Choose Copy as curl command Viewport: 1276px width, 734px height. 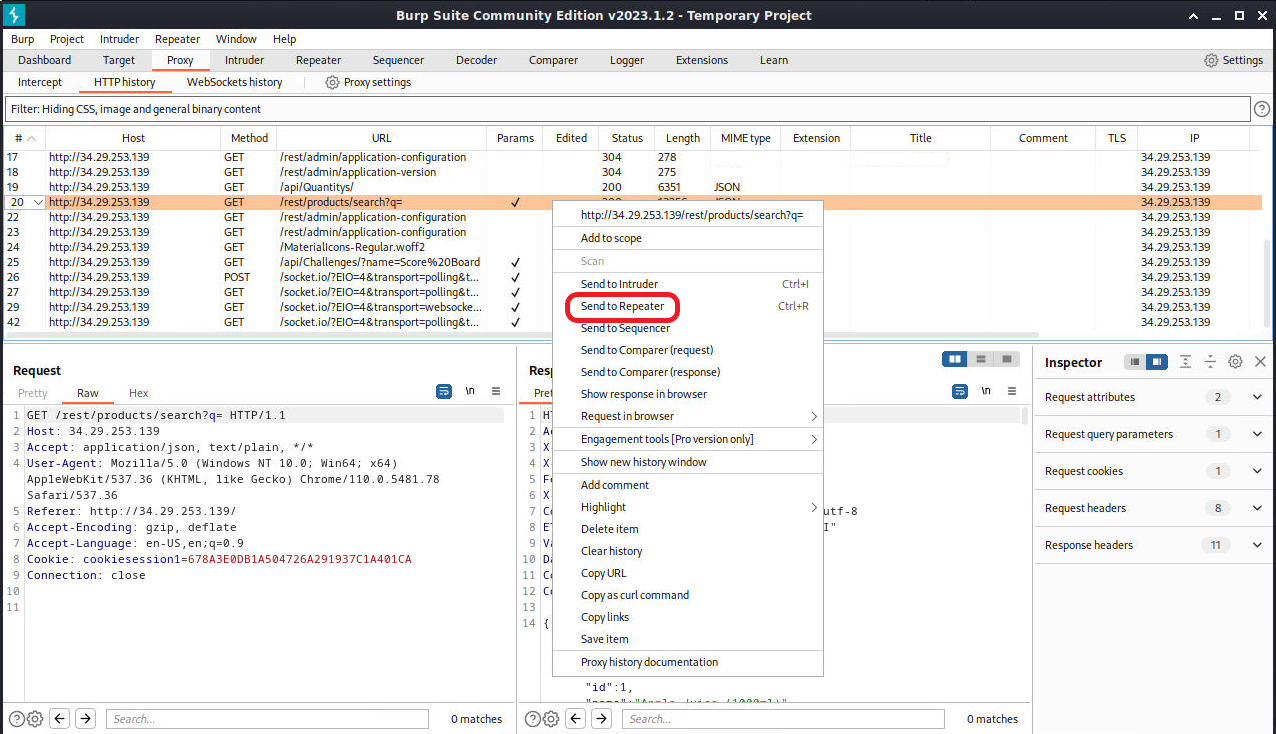688,595
